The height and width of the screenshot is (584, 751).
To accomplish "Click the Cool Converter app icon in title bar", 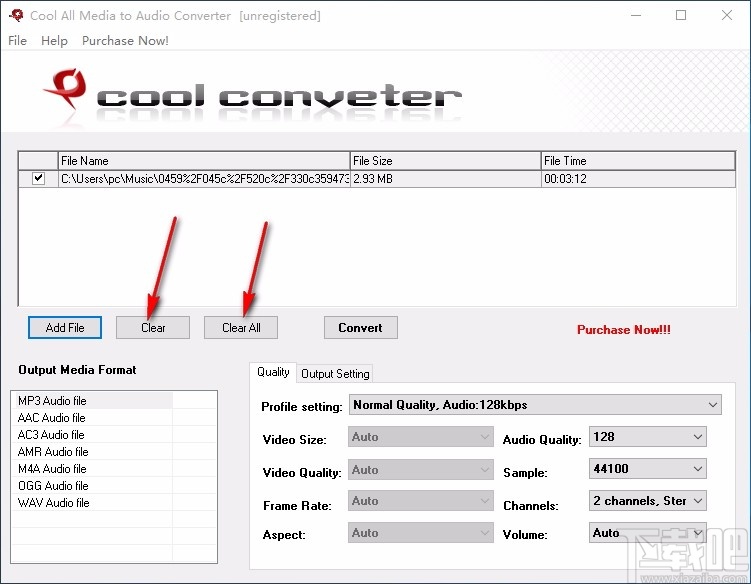I will tap(16, 15).
